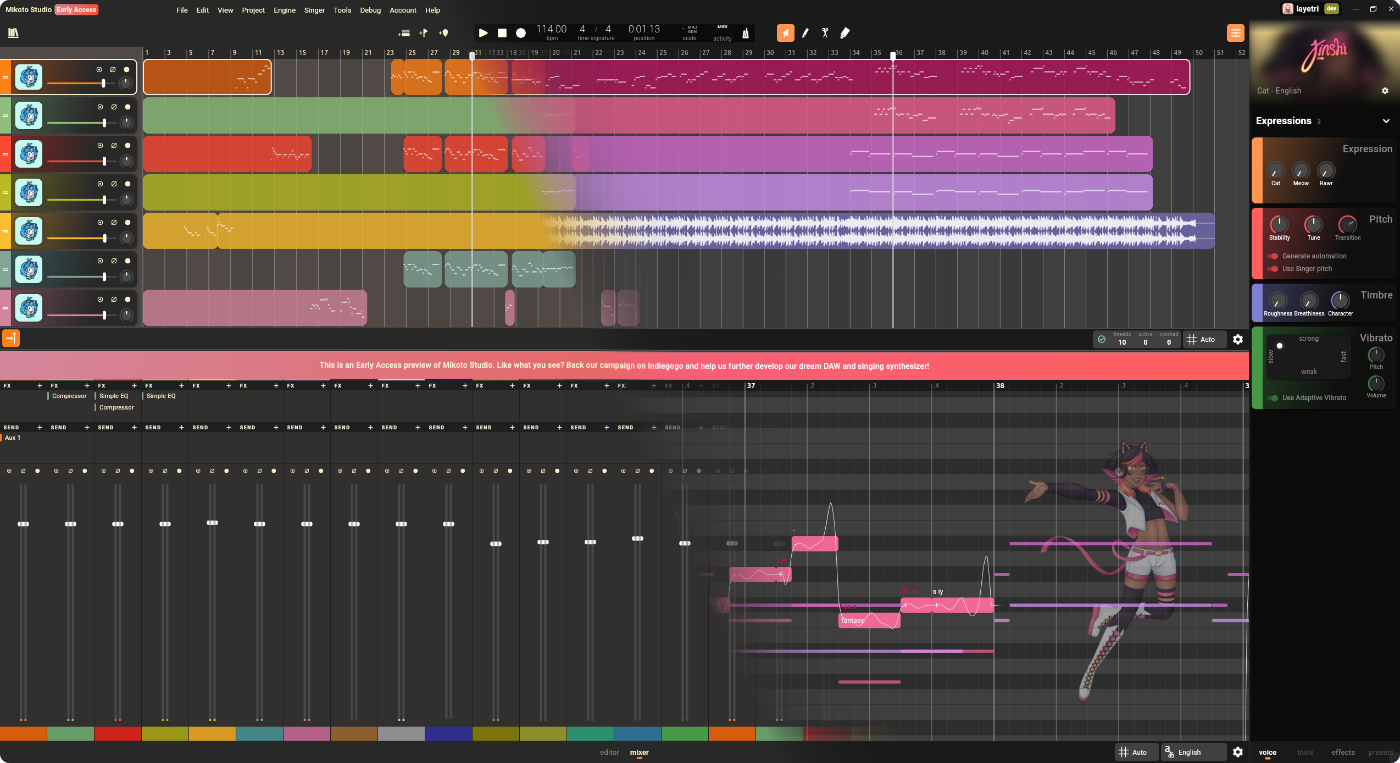
Task: Select the pencil draw tool
Action: point(805,33)
